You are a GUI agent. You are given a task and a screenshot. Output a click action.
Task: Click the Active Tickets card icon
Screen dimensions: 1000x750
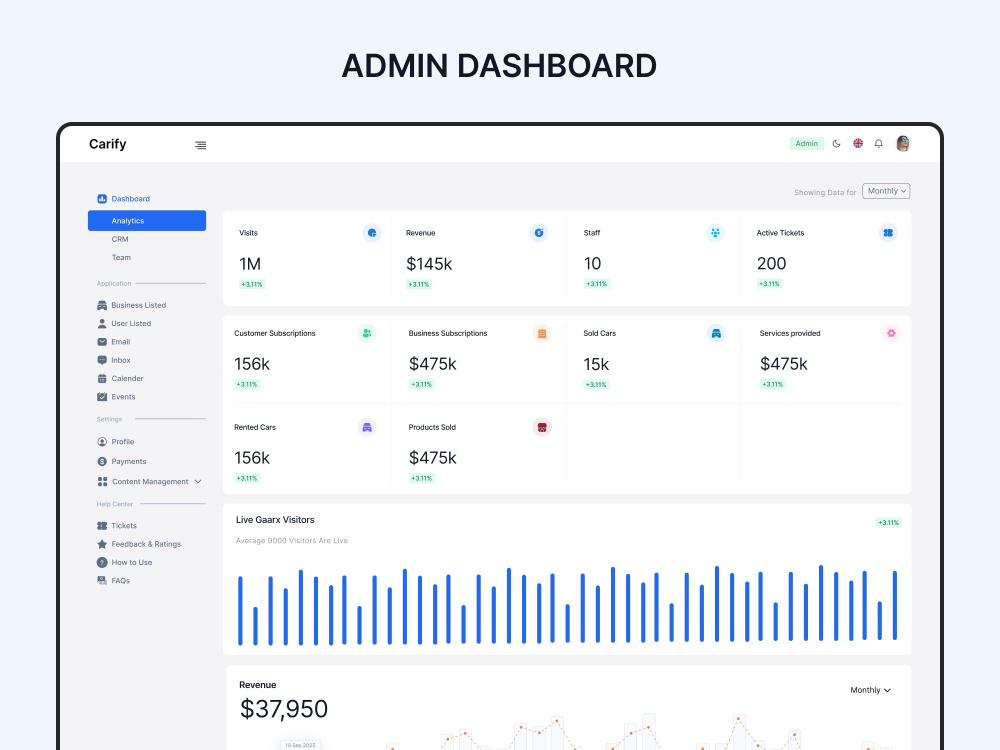(888, 233)
